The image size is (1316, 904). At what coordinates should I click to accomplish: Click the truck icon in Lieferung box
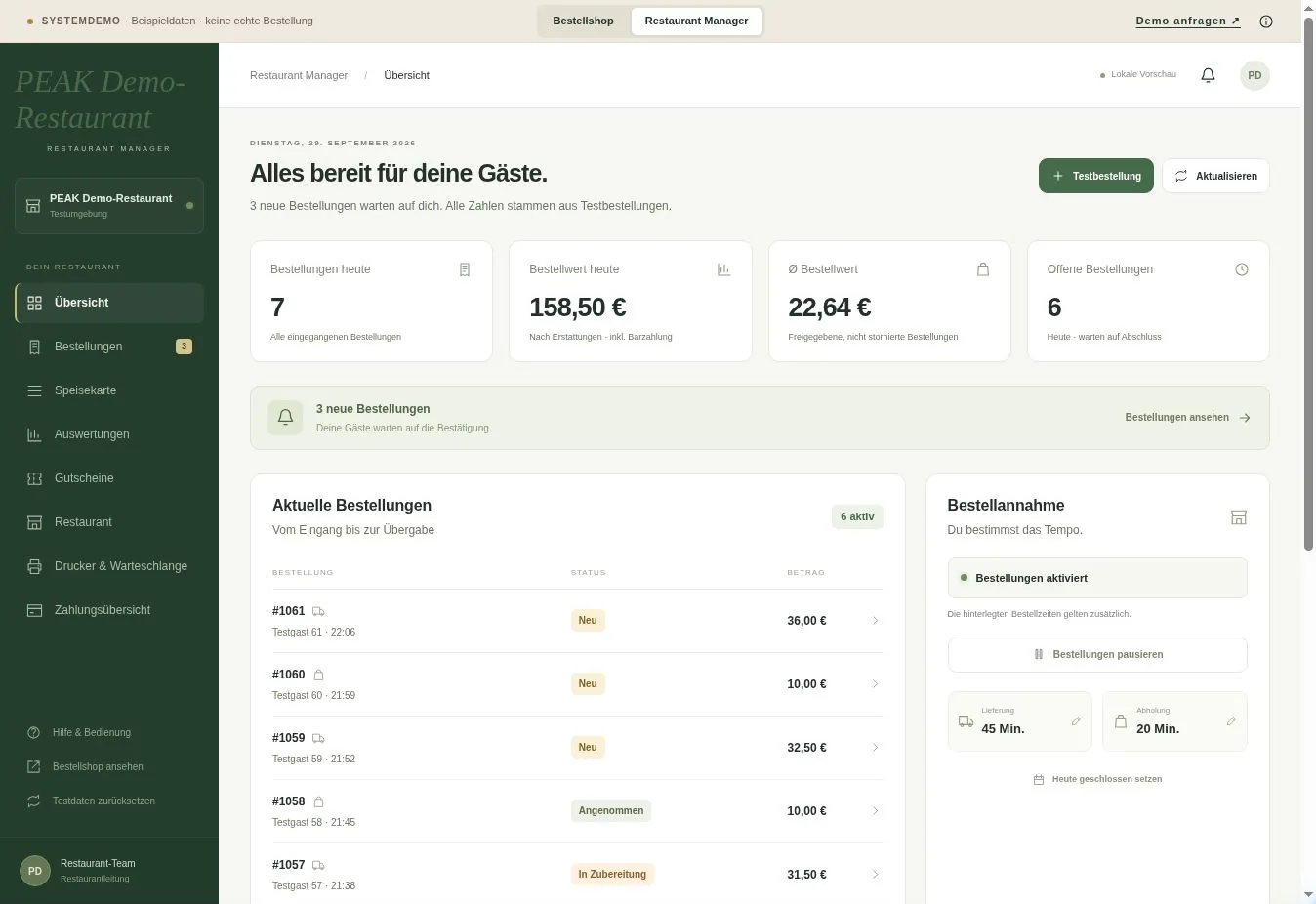point(966,721)
